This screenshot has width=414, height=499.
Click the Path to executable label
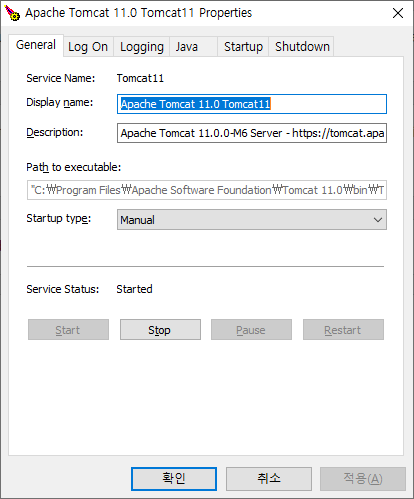pos(74,167)
